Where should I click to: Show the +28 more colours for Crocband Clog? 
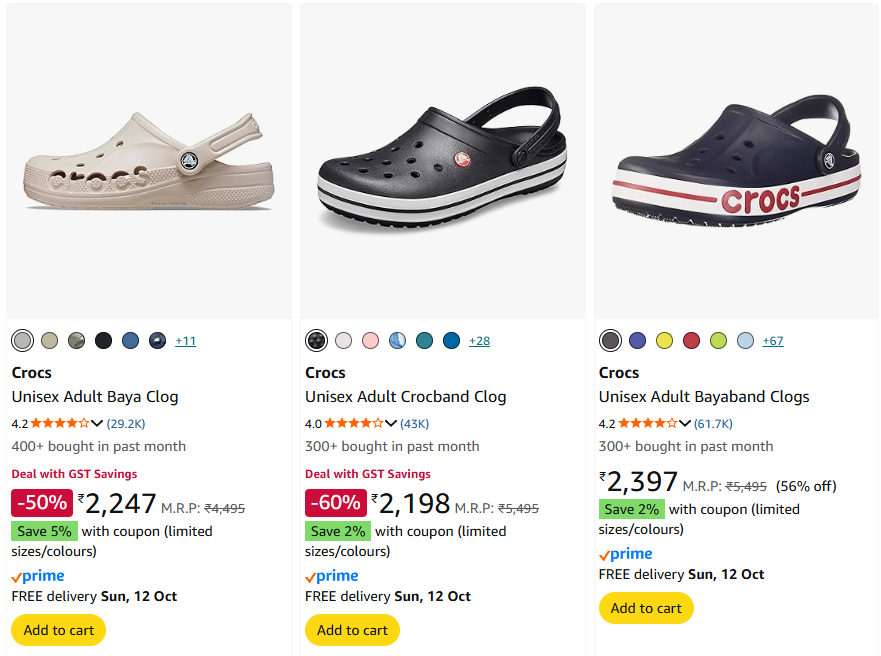[479, 341]
